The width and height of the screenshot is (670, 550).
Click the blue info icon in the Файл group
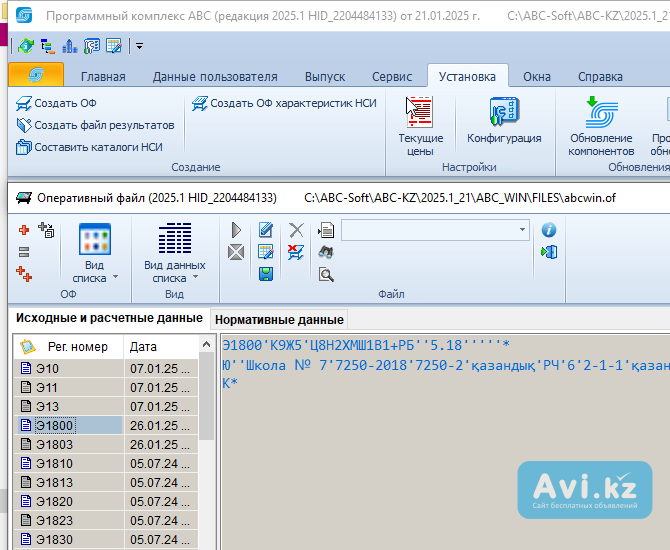click(548, 229)
